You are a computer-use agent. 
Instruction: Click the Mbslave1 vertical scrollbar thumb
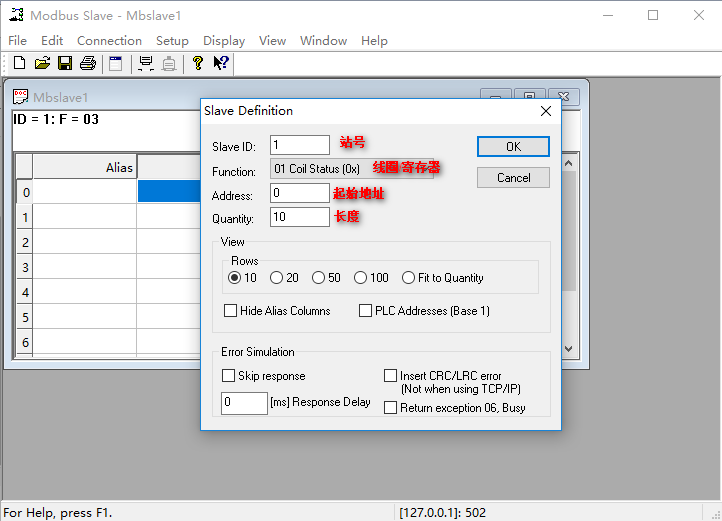[x=569, y=231]
